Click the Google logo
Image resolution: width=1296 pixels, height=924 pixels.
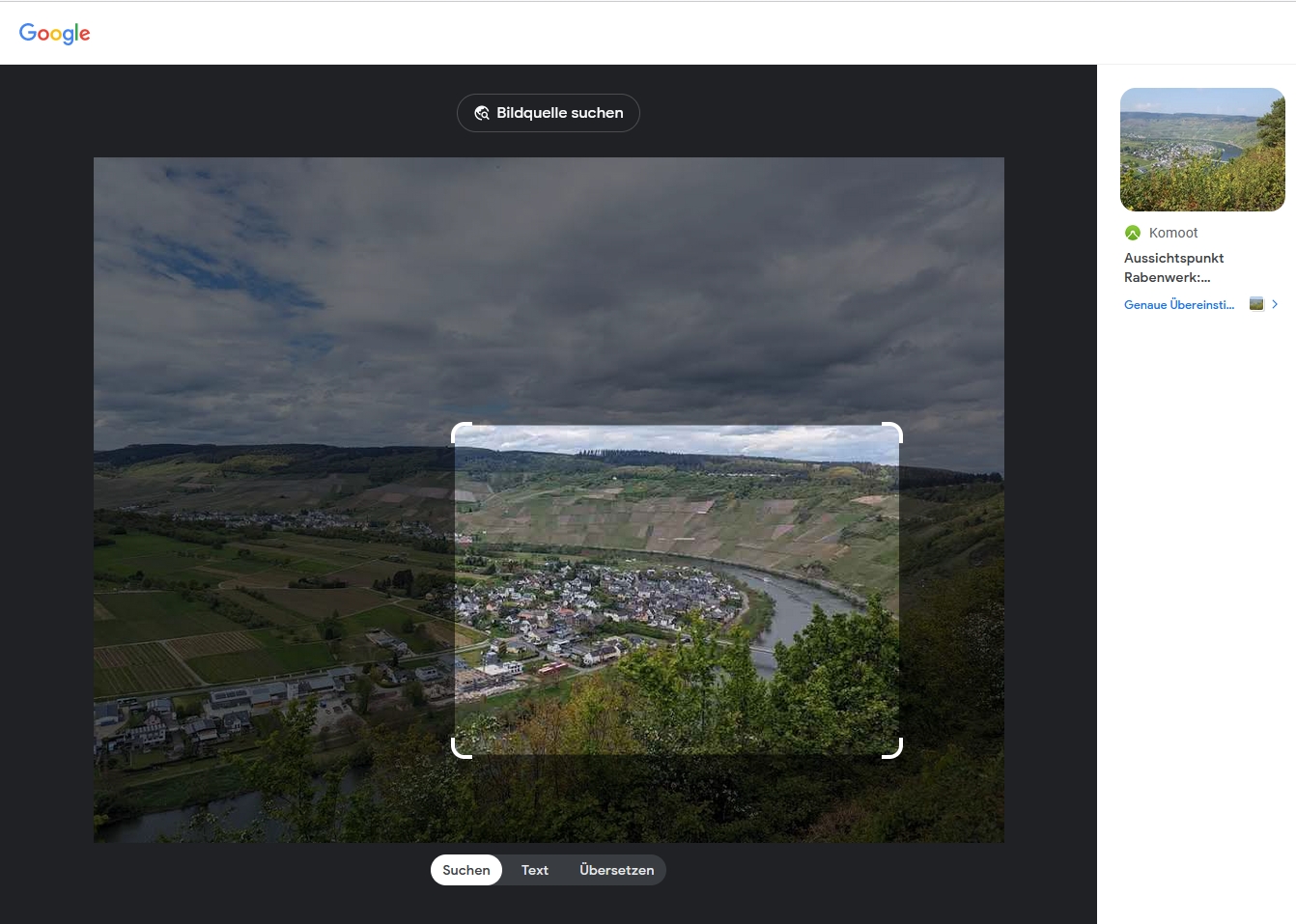pos(55,34)
